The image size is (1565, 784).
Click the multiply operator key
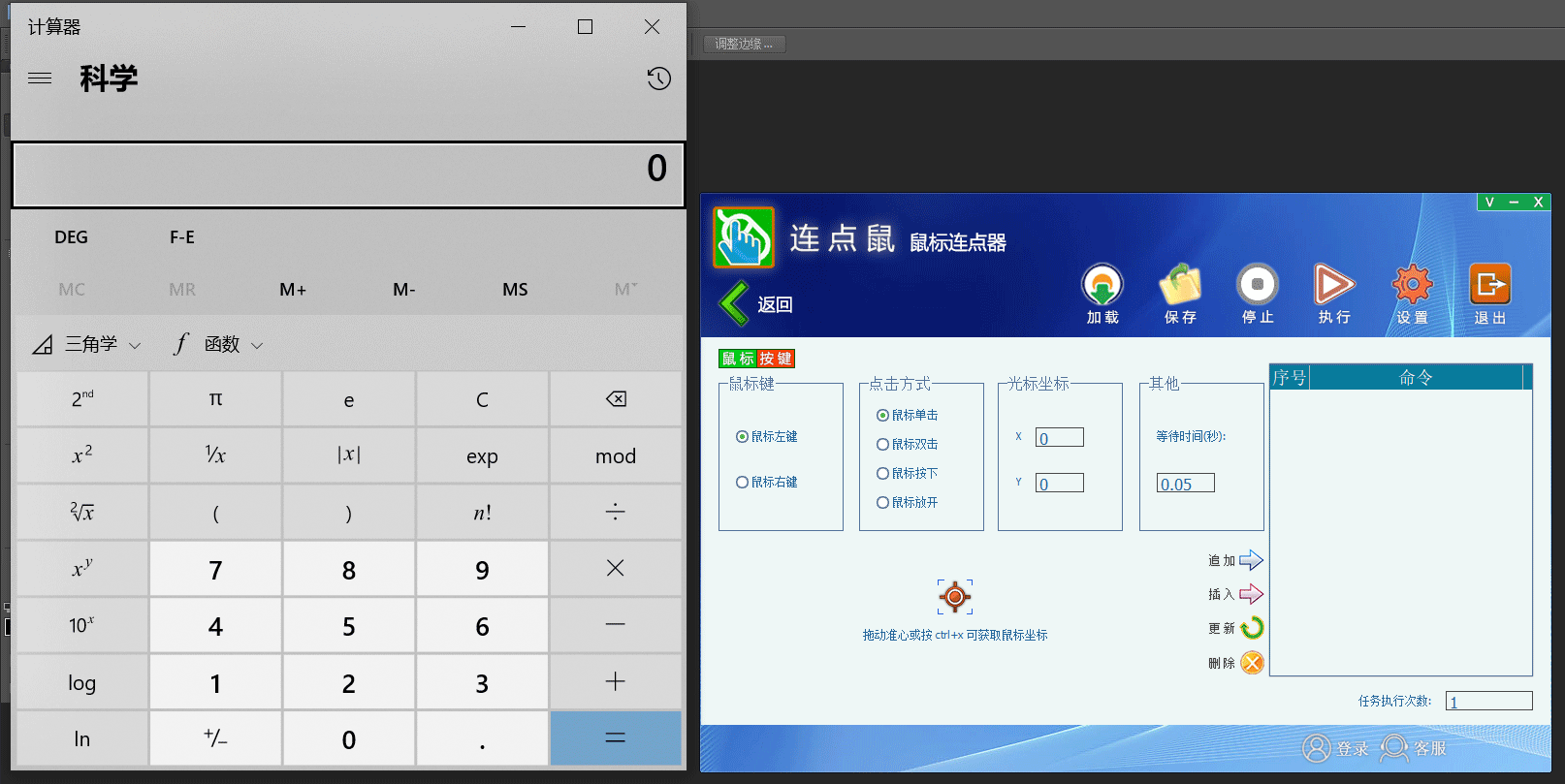616,569
